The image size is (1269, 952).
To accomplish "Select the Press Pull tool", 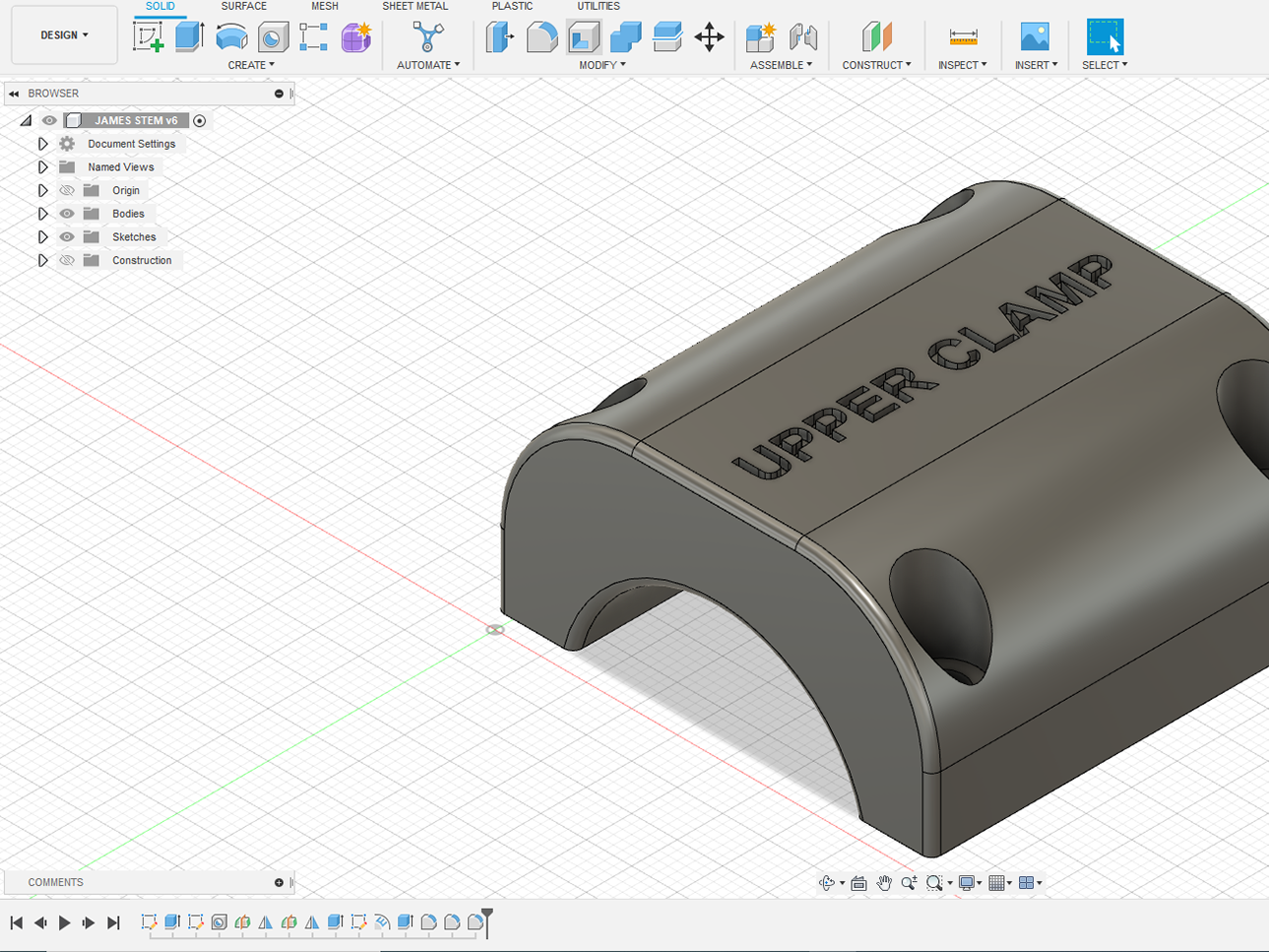I will click(500, 37).
